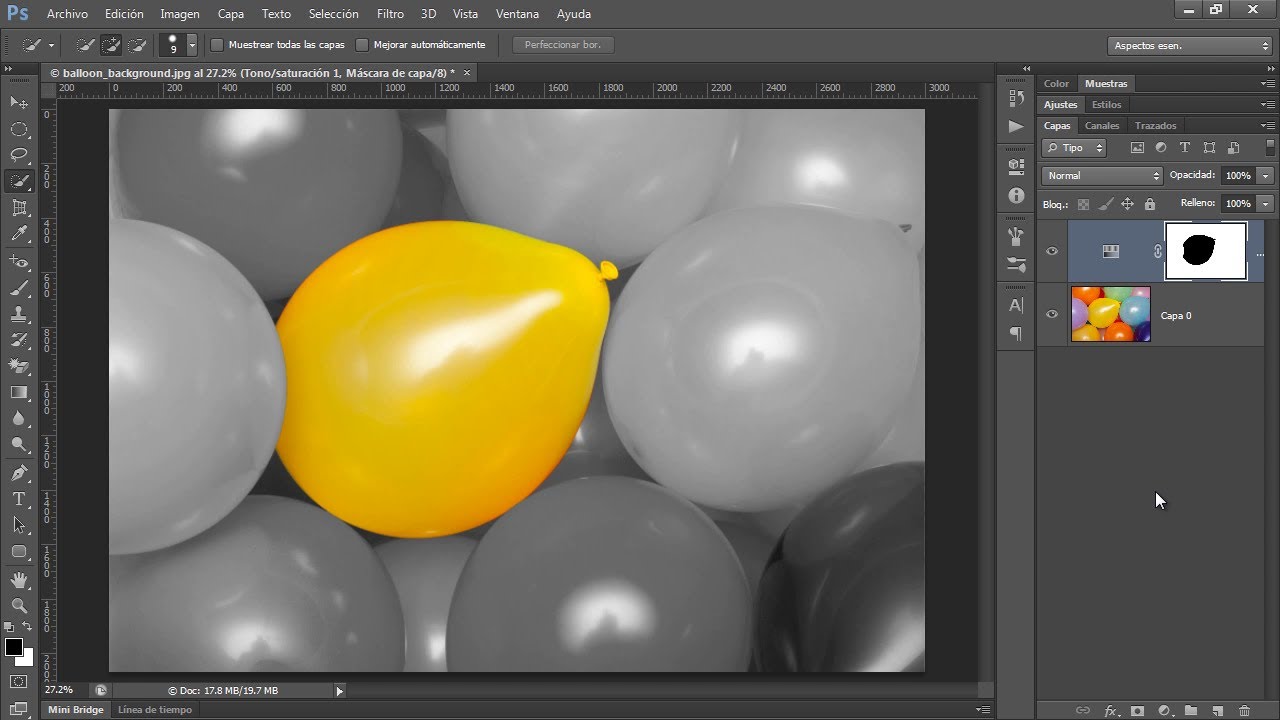Select the Hand tool
1280x720 pixels.
(x=19, y=580)
